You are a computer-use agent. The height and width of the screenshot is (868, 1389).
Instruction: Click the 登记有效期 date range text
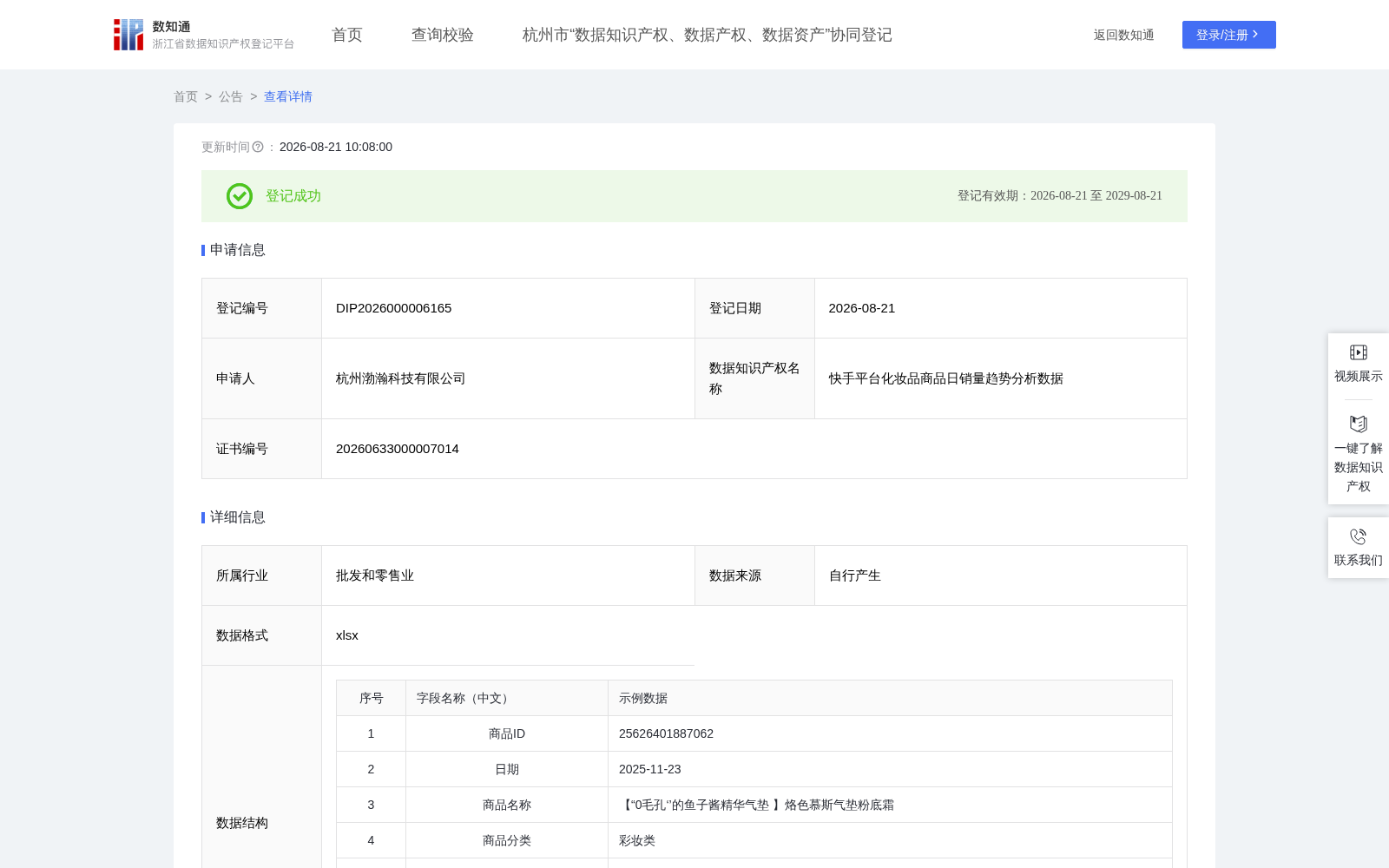[1060, 196]
